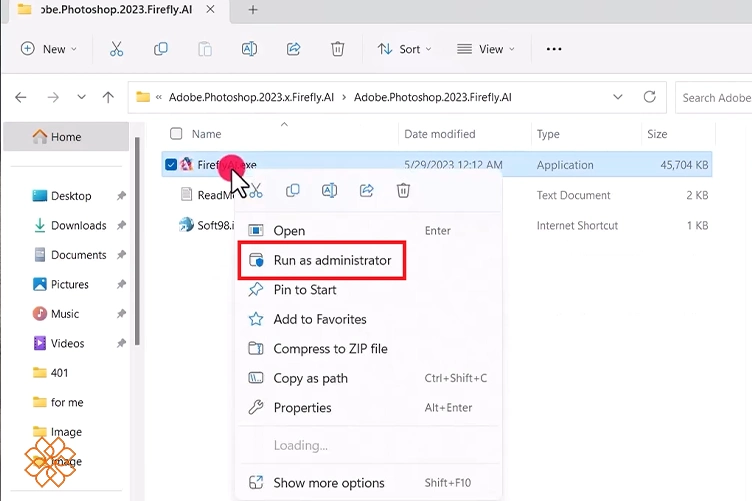Go back with the left arrow
Screen dimensions: 752x501
(x=21, y=97)
